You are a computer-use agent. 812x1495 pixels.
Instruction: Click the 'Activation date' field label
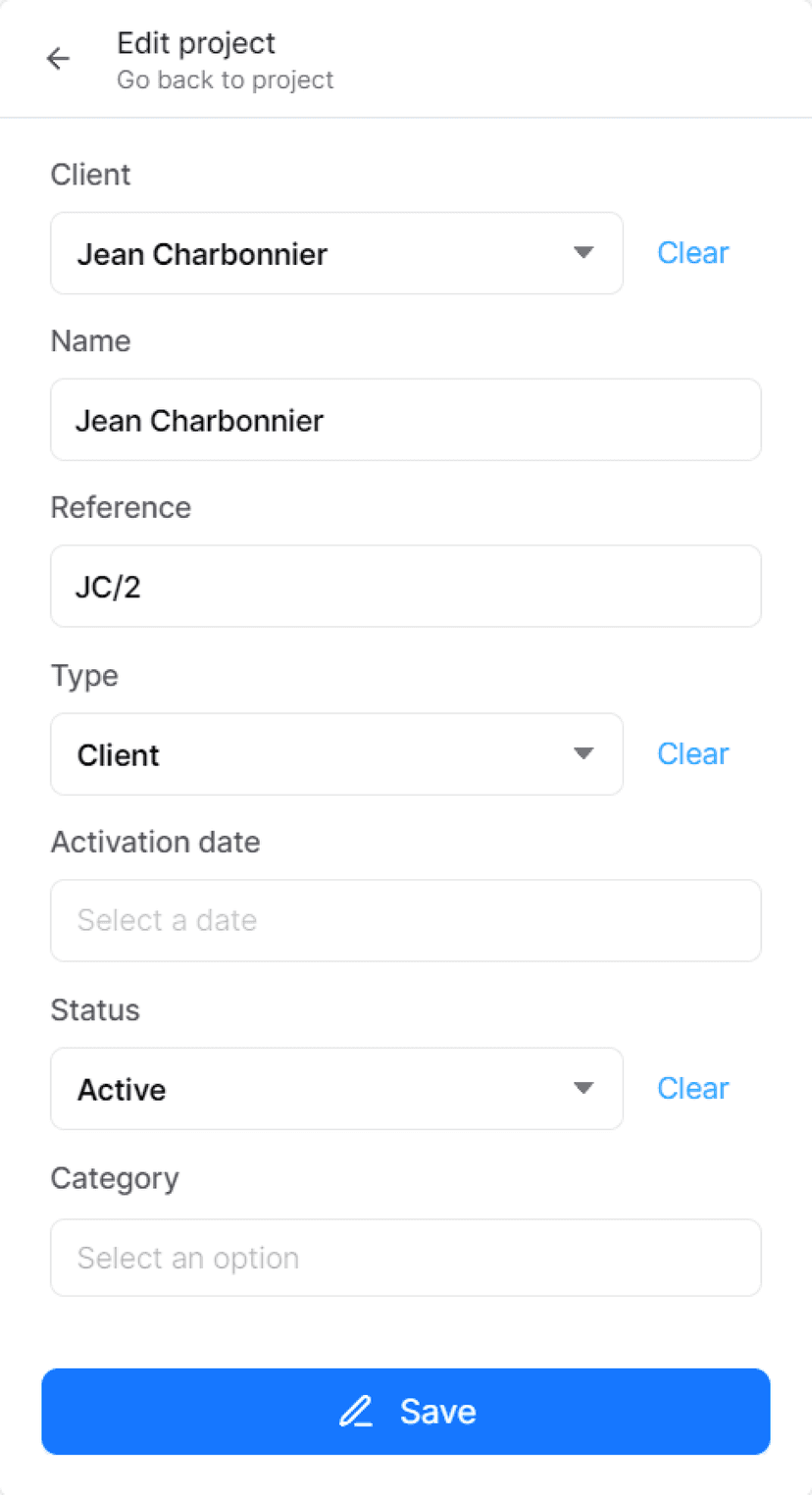[x=155, y=843]
